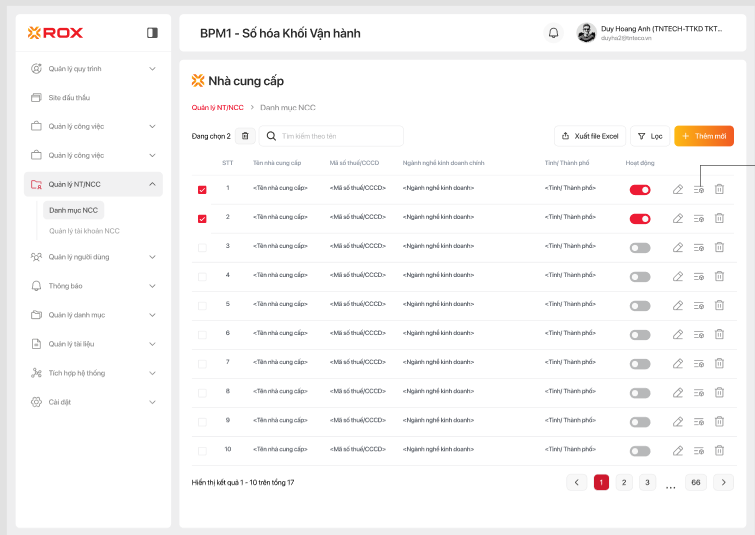Image resolution: width=755 pixels, height=535 pixels.
Task: Uncheck the checkbox for row 1
Action: pyautogui.click(x=202, y=189)
